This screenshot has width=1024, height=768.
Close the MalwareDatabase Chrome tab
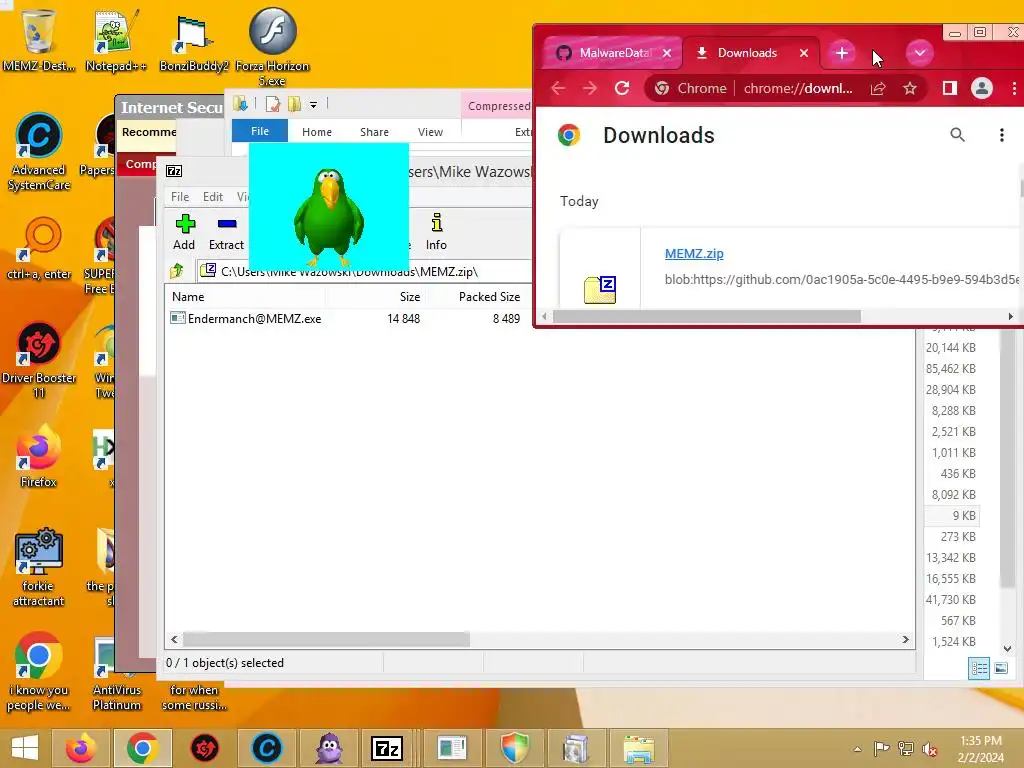coord(667,53)
